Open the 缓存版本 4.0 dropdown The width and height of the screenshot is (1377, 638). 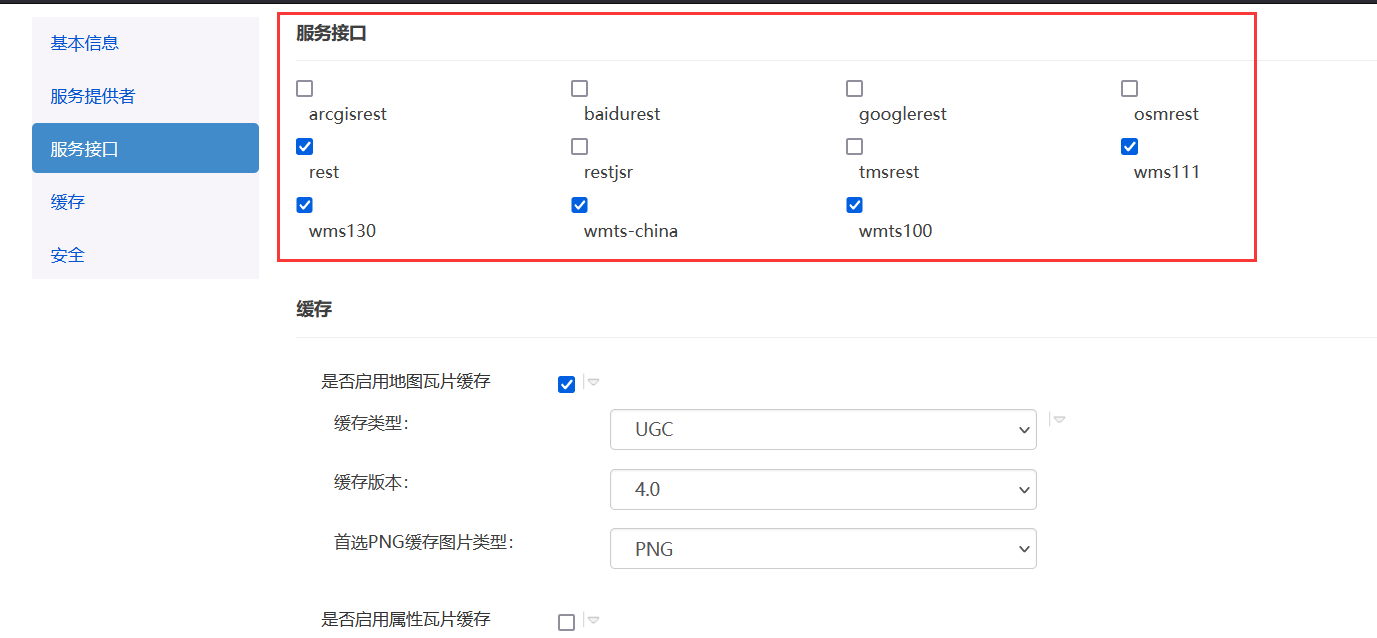[x=823, y=490]
